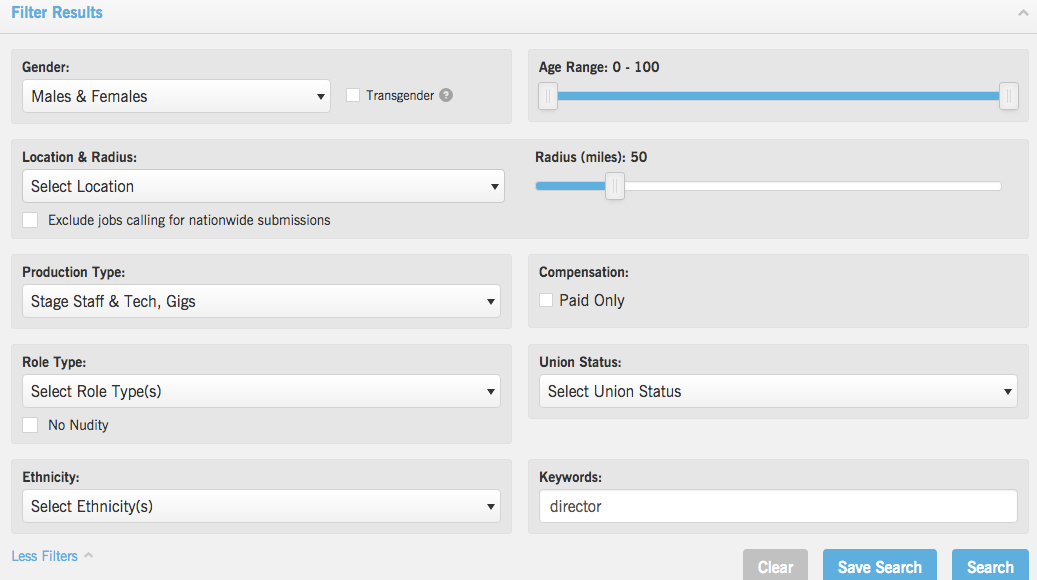Enable the No Nudity checkbox
Viewport: 1037px width, 580px height.
(30, 425)
